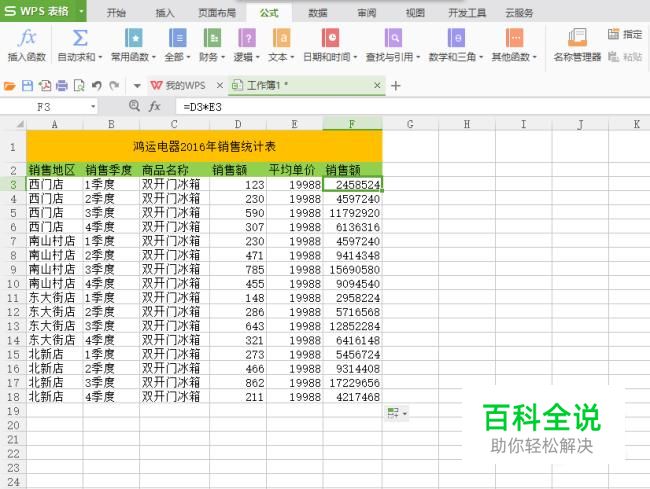Click the Name Box showing F3

click(44, 107)
